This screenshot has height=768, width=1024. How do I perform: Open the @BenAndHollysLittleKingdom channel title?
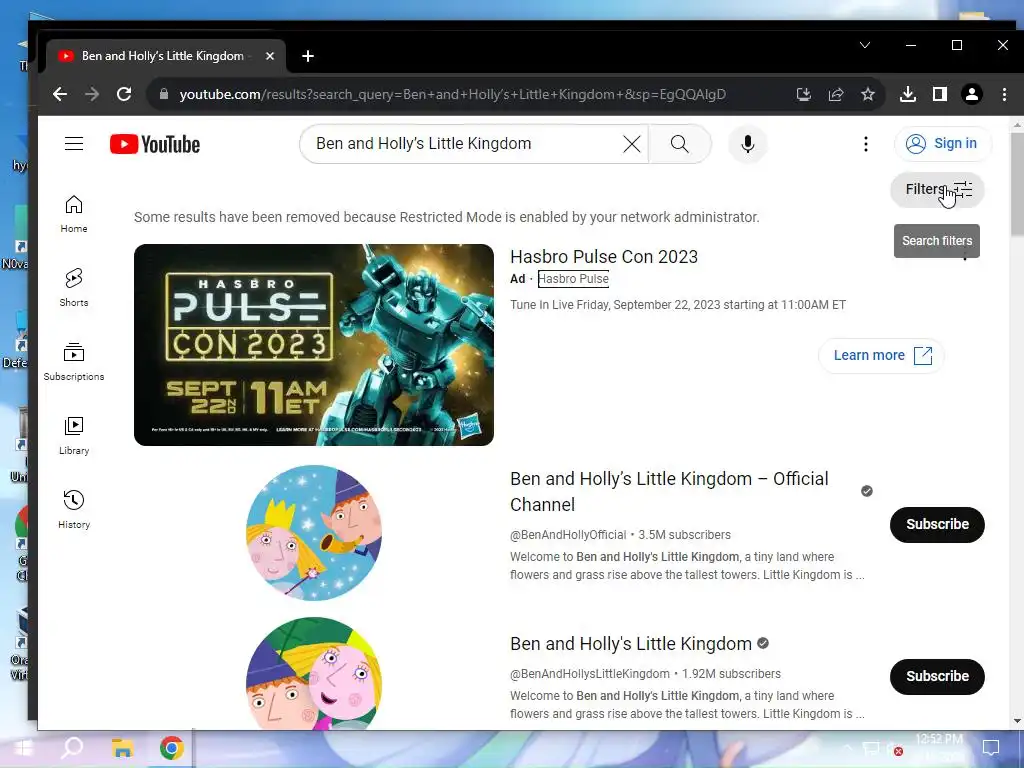pos(631,644)
